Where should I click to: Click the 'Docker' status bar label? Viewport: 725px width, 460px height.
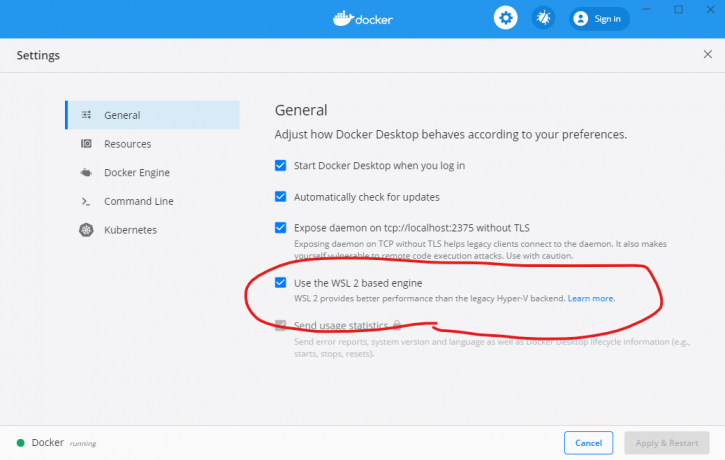(x=48, y=442)
